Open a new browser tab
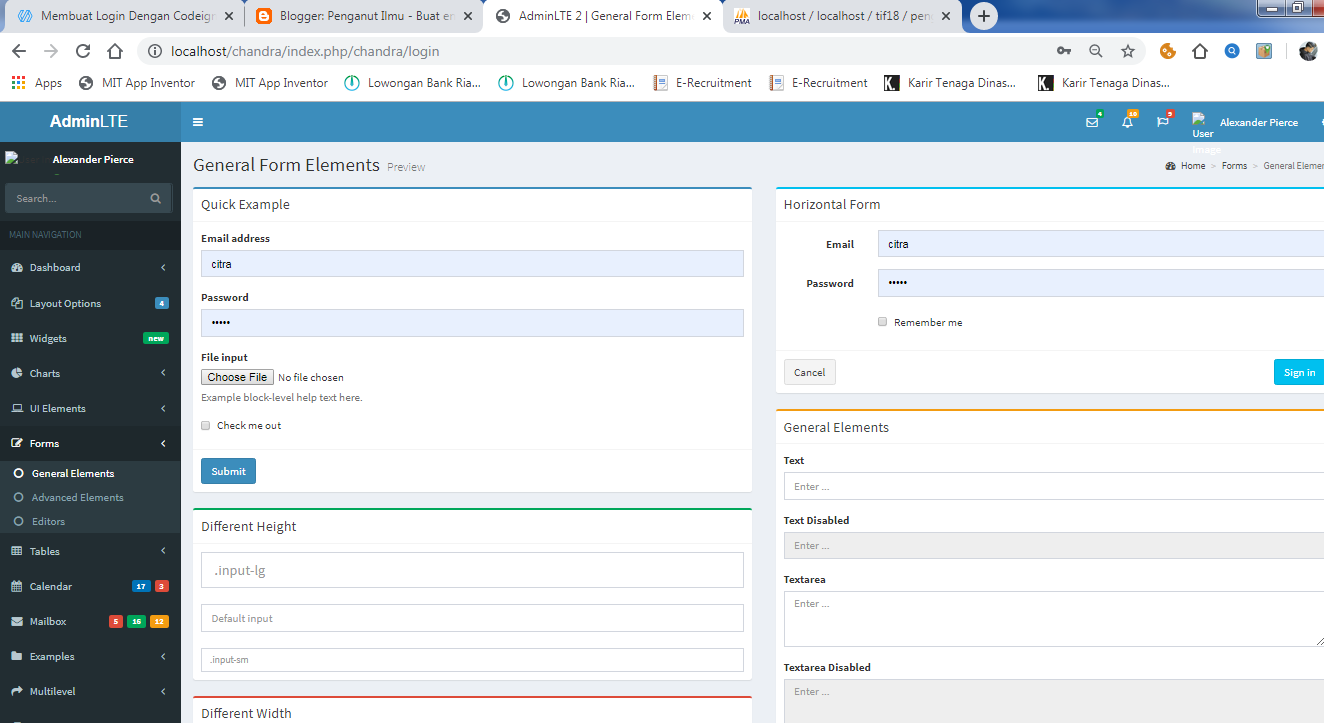The height and width of the screenshot is (723, 1324). point(984,16)
